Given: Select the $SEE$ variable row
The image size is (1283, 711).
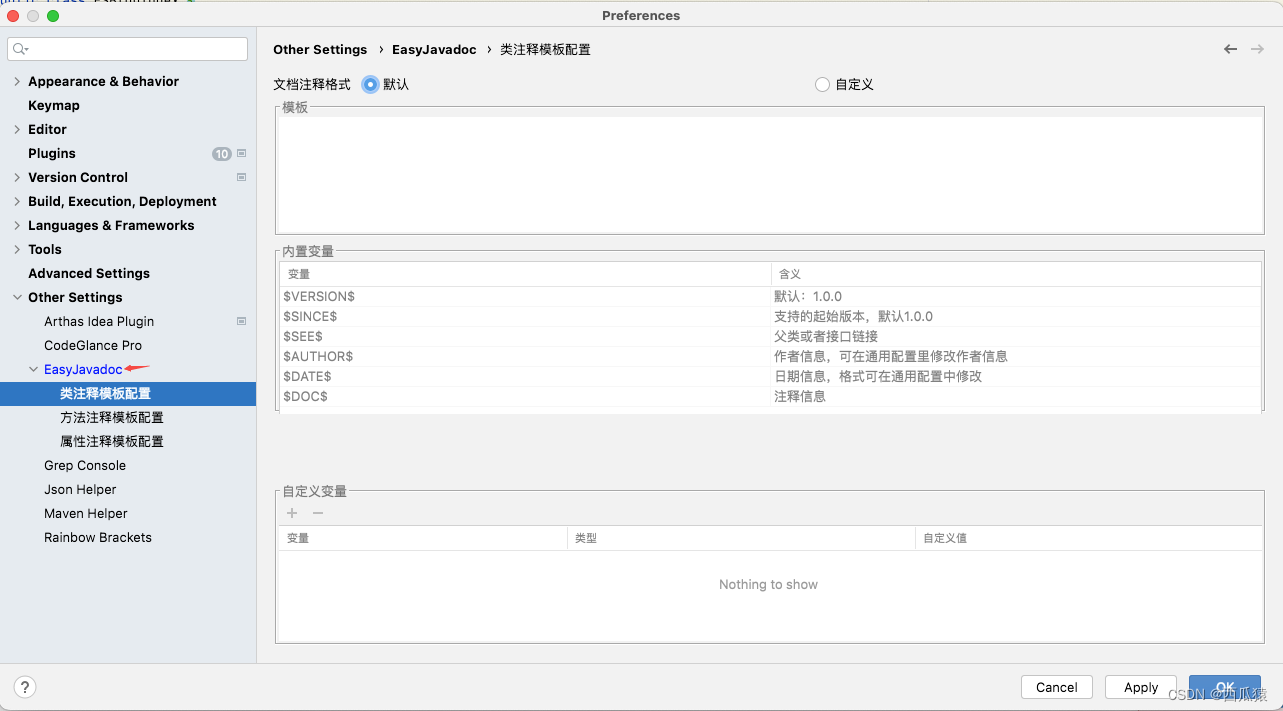Looking at the screenshot, I should tap(770, 336).
